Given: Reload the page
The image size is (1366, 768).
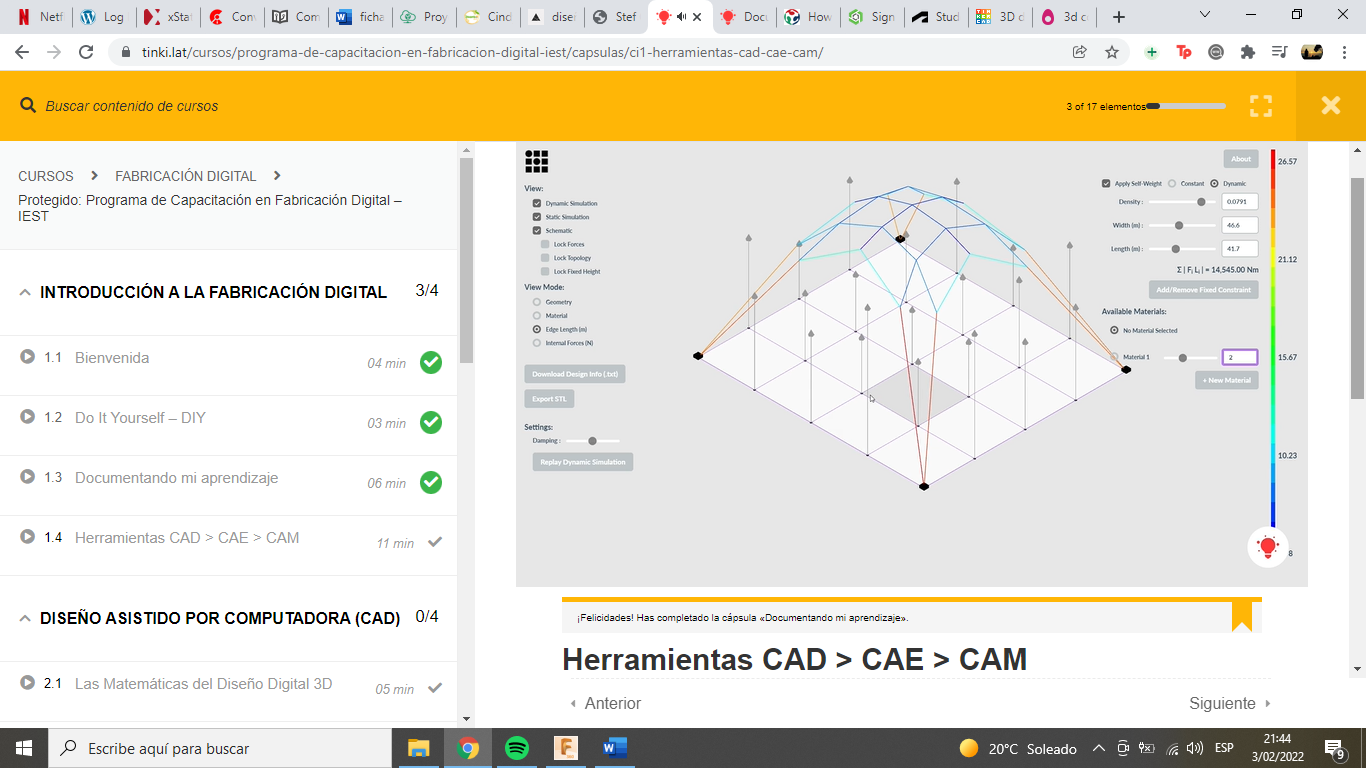Looking at the screenshot, I should coord(86,52).
